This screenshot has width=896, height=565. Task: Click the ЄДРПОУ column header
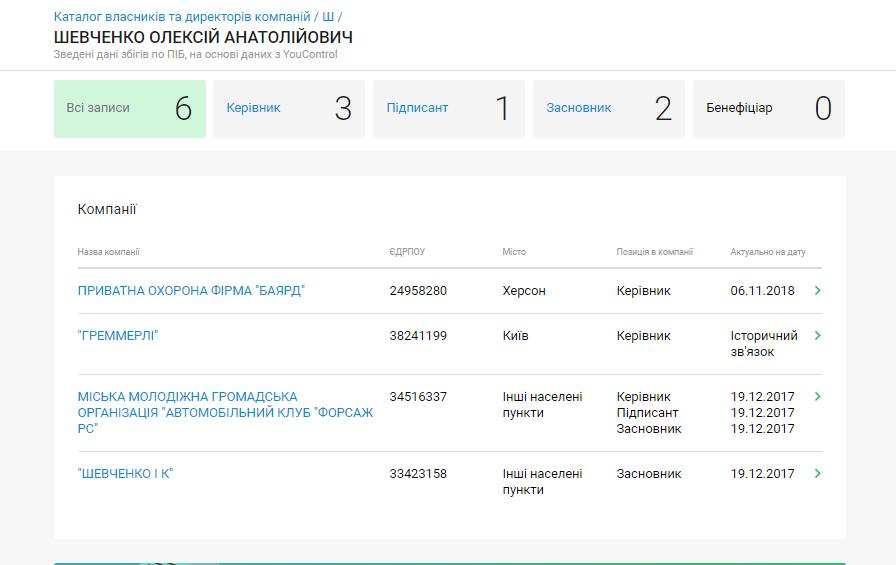[407, 252]
